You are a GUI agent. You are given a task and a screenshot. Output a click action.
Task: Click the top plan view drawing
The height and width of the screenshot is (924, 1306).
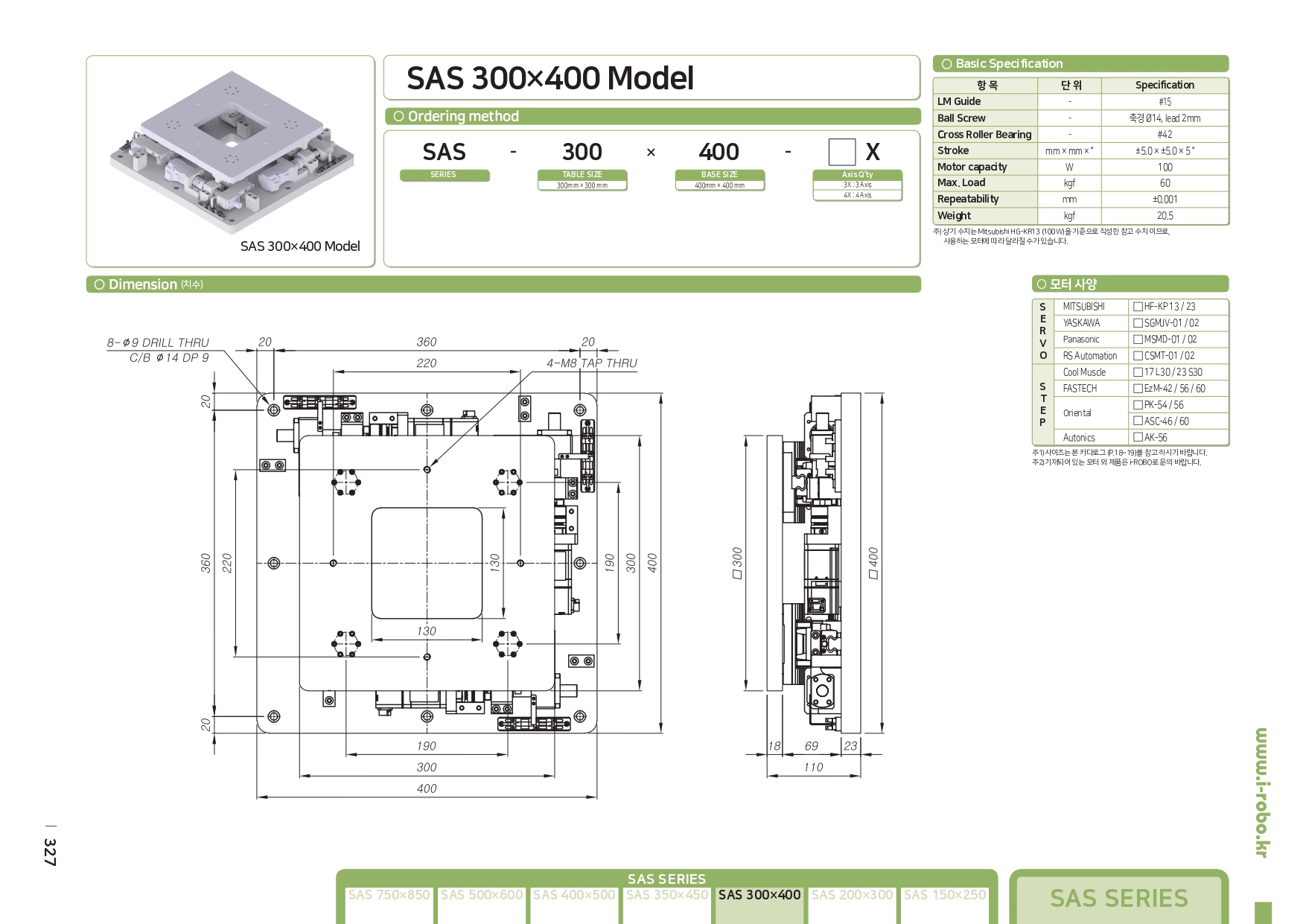pos(427,563)
